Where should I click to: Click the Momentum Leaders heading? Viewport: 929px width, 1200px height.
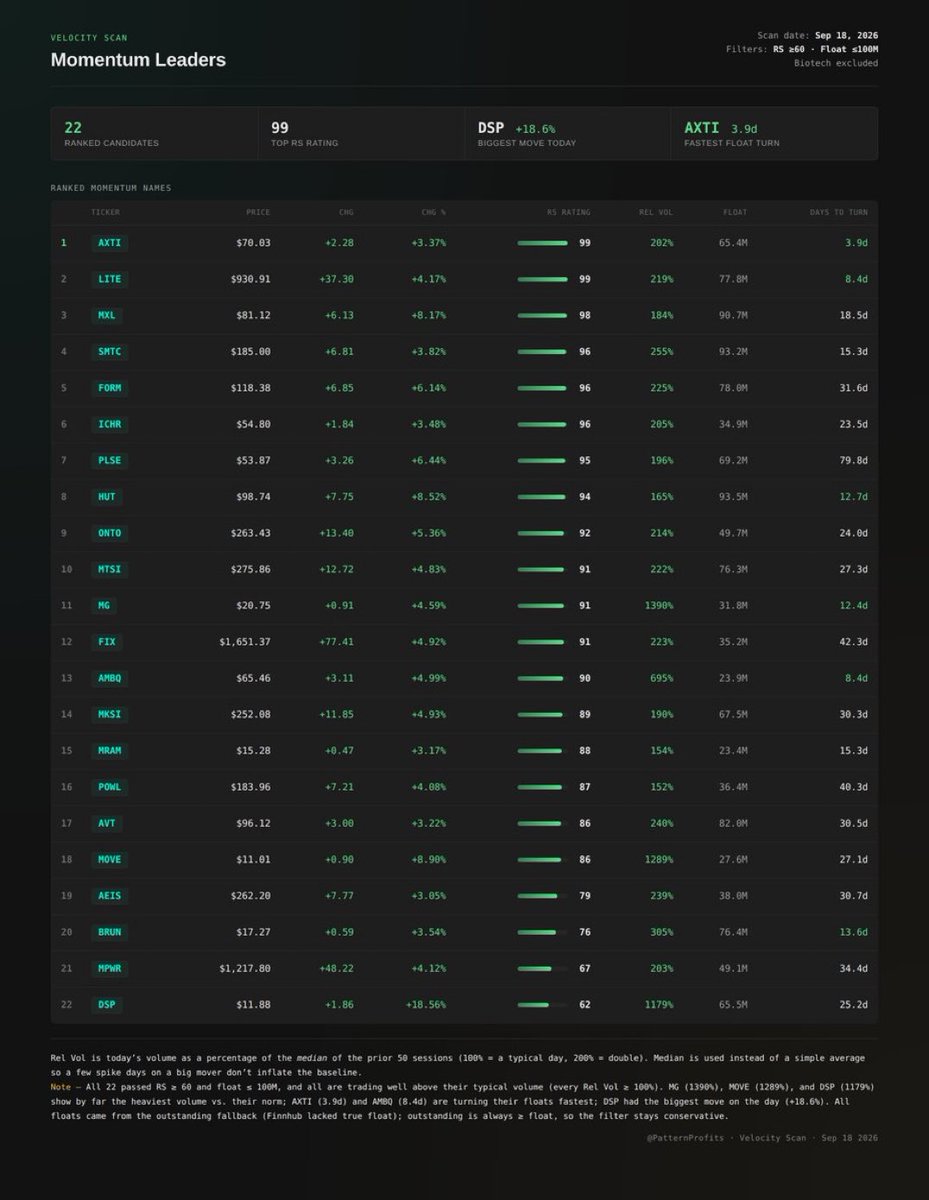(138, 60)
